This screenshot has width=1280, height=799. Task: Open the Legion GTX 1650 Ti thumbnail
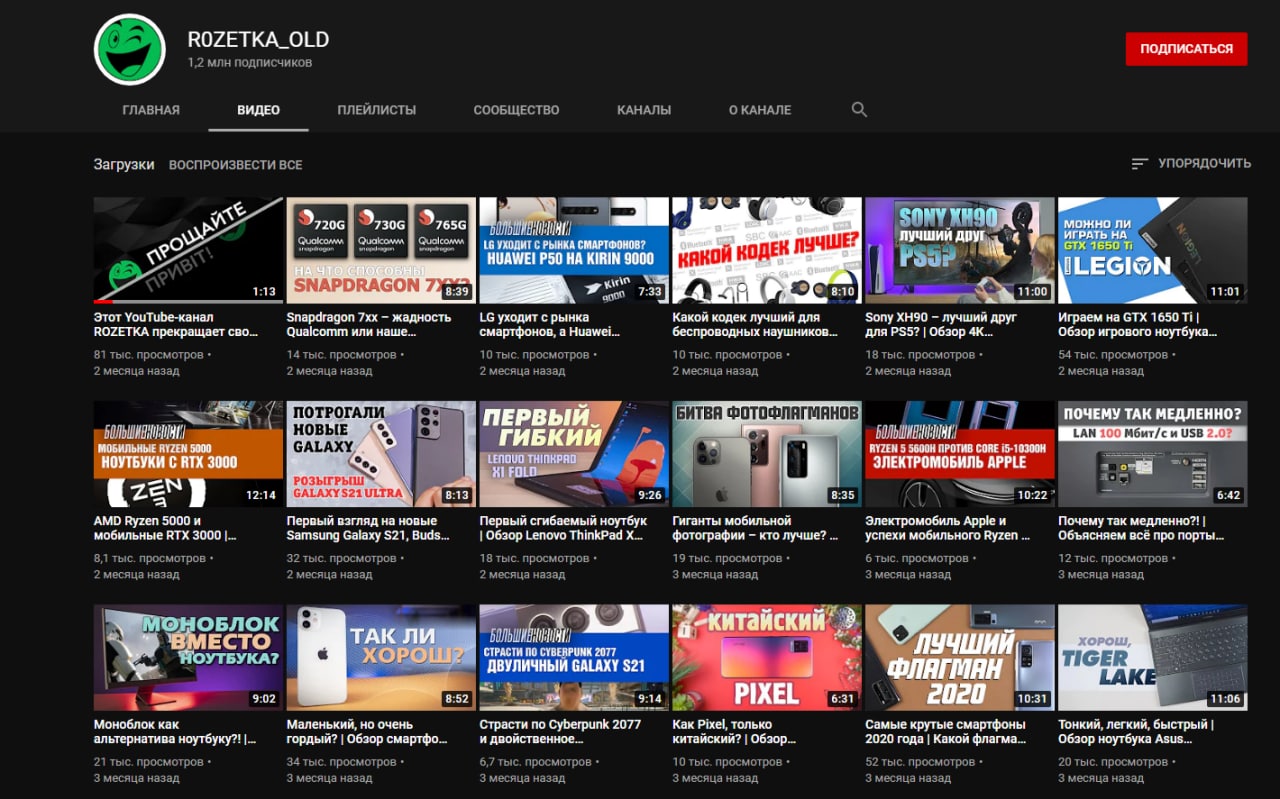tap(1153, 250)
